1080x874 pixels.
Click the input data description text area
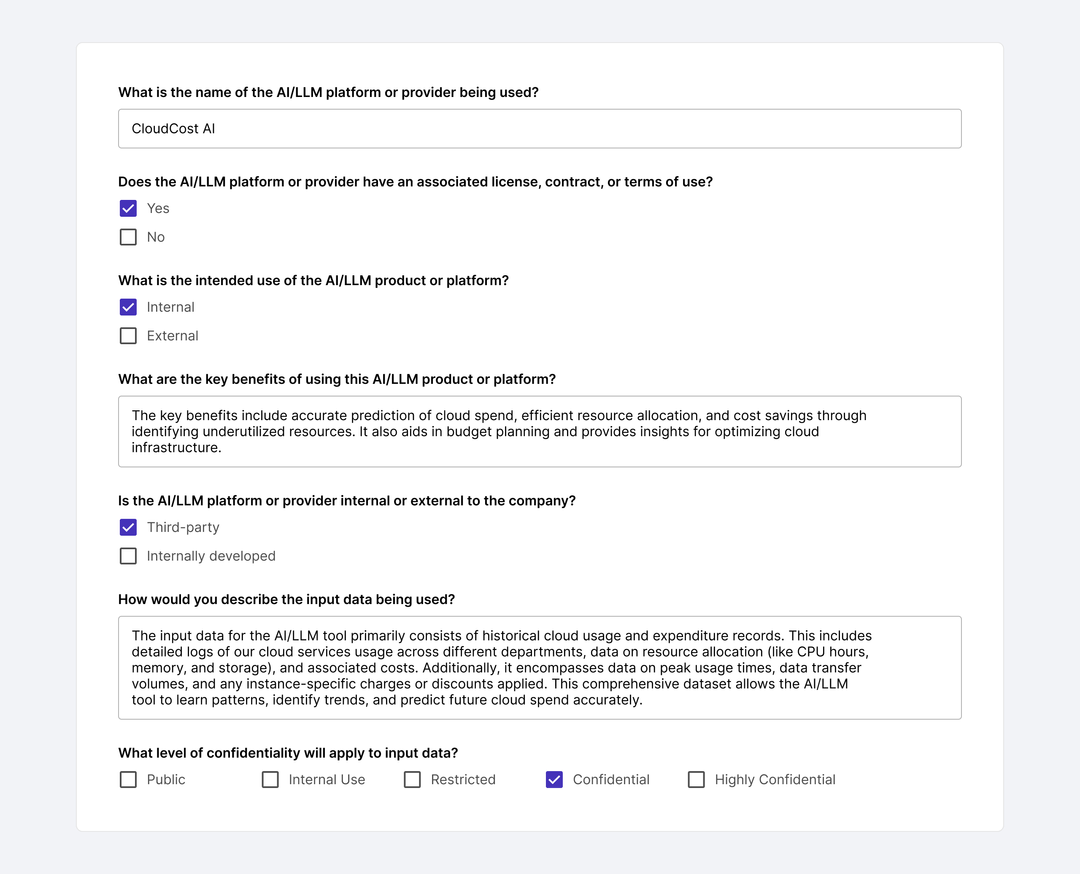coord(540,667)
